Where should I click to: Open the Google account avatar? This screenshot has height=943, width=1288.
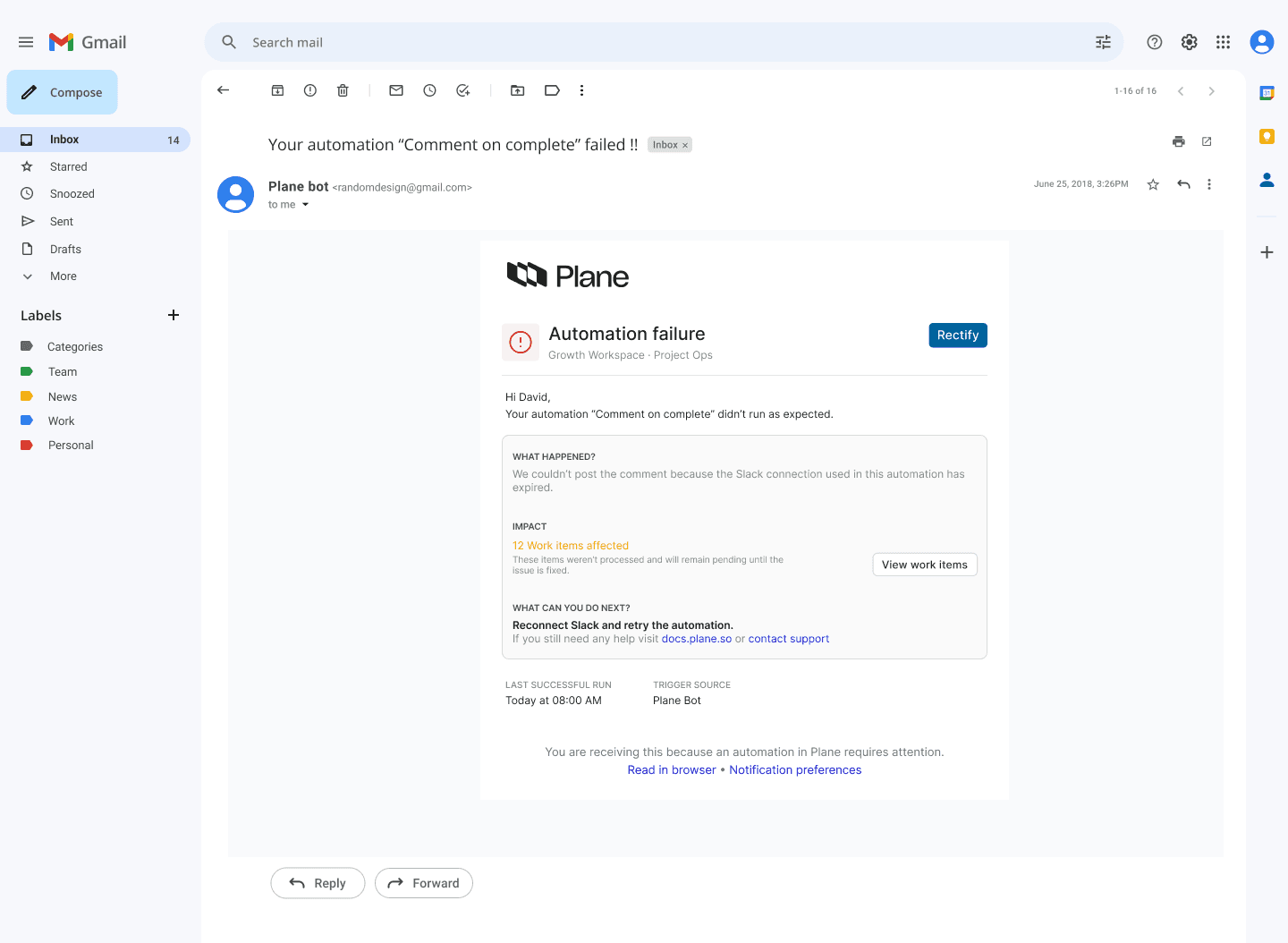click(x=1262, y=42)
